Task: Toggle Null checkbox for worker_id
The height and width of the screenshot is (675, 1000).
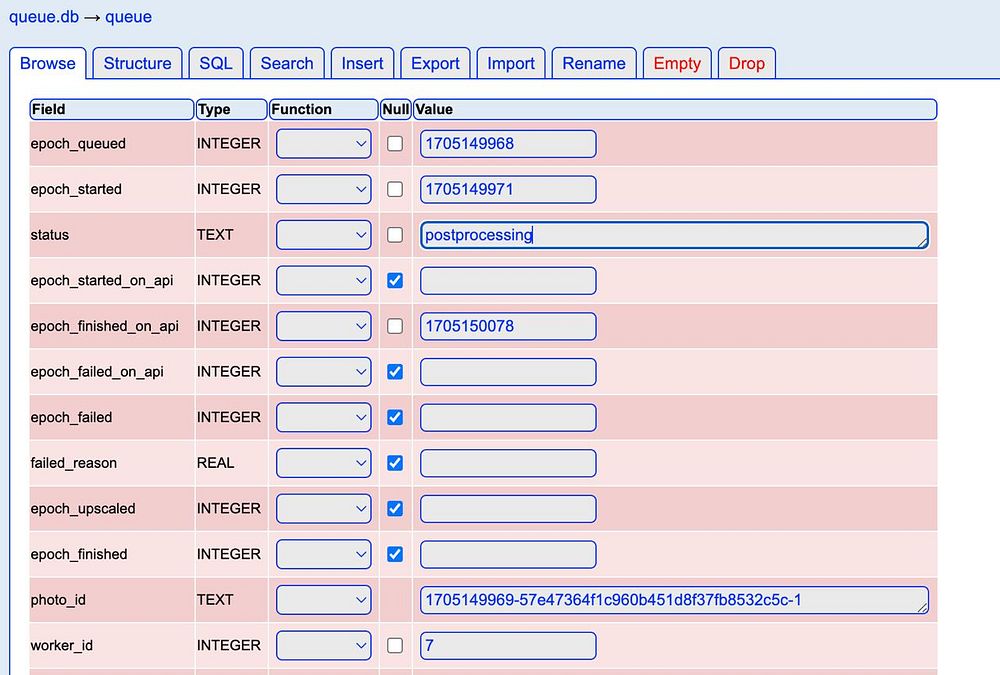Action: coord(395,646)
